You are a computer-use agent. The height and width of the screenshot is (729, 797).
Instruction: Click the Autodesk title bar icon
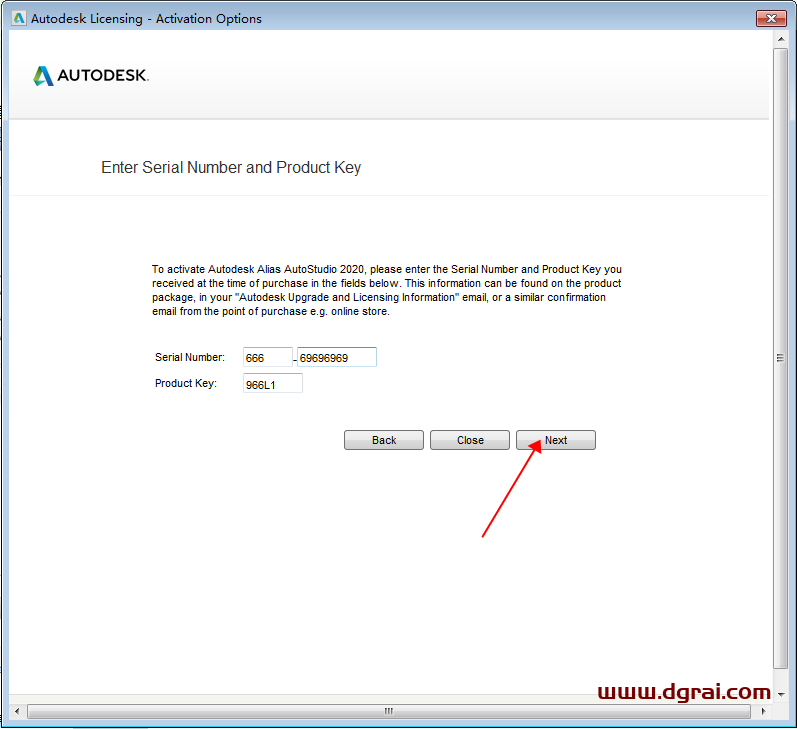pyautogui.click(x=19, y=18)
